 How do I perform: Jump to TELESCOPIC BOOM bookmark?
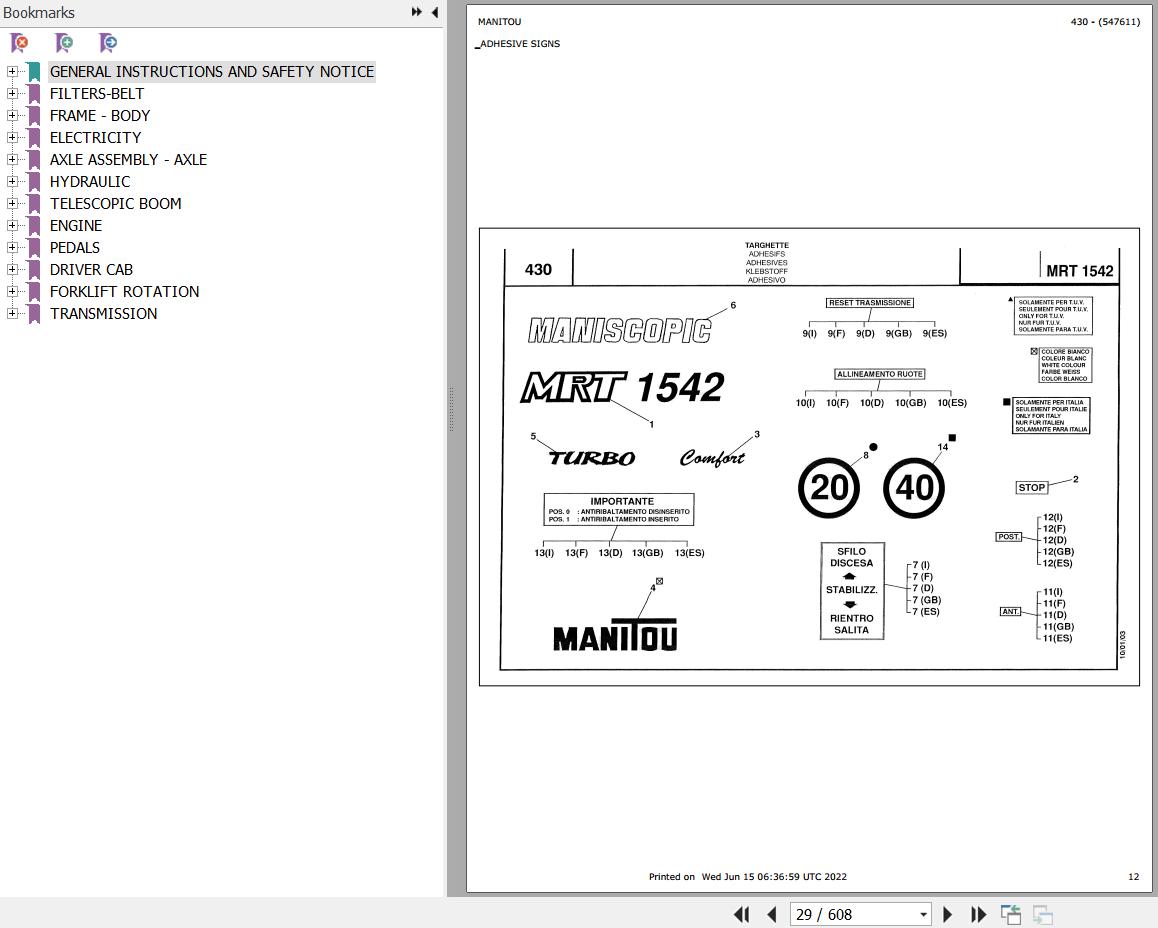click(115, 204)
